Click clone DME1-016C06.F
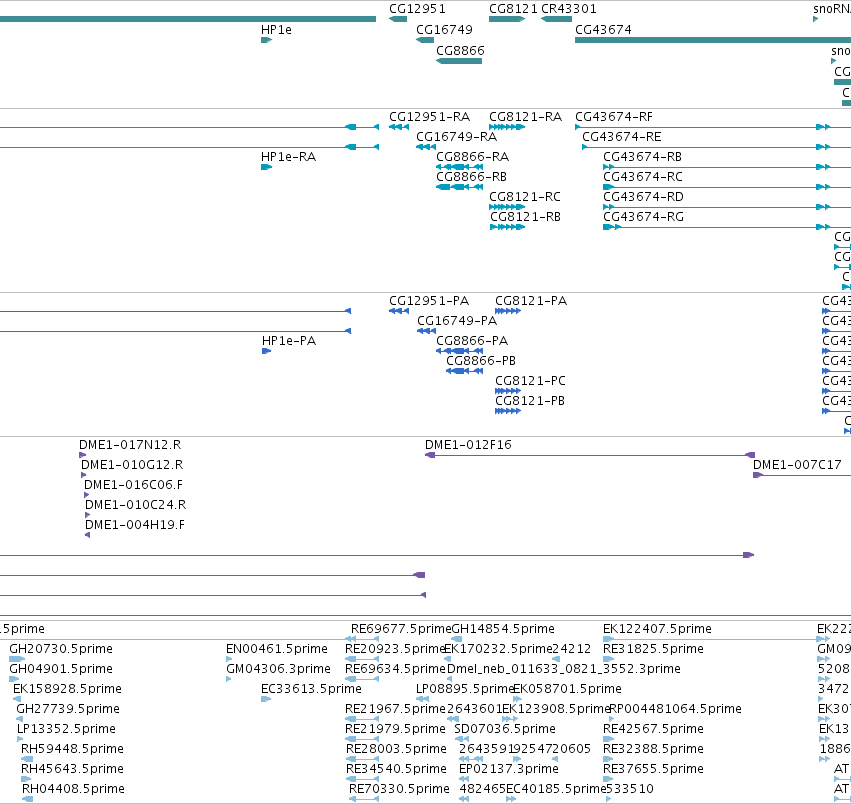The image size is (851, 804). [133, 485]
